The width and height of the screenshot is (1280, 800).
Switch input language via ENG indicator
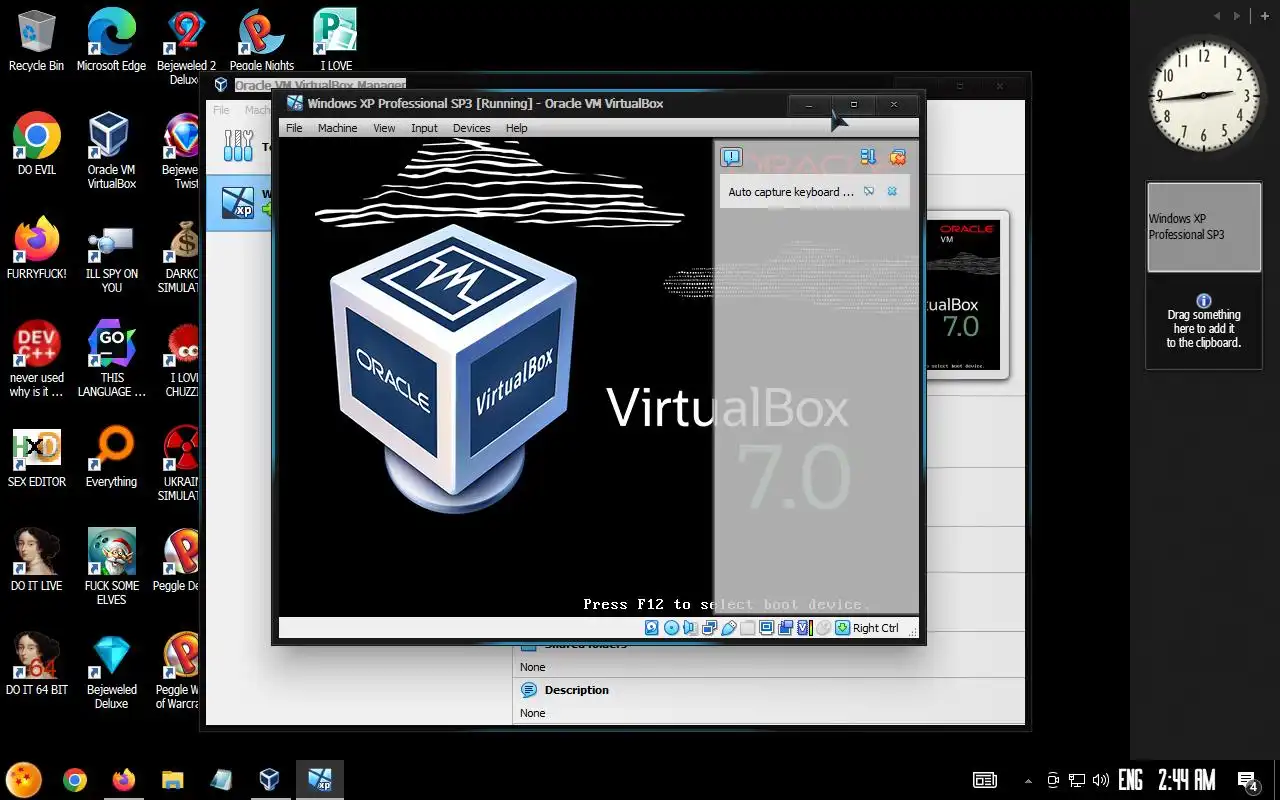click(1130, 780)
